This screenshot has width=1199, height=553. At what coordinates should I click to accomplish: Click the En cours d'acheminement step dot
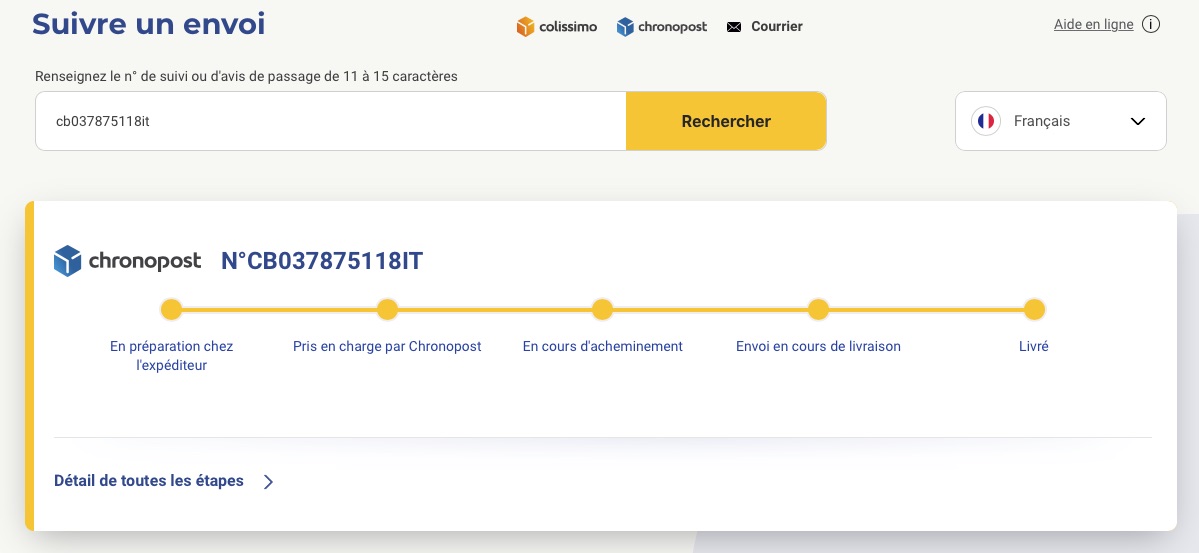pos(603,310)
